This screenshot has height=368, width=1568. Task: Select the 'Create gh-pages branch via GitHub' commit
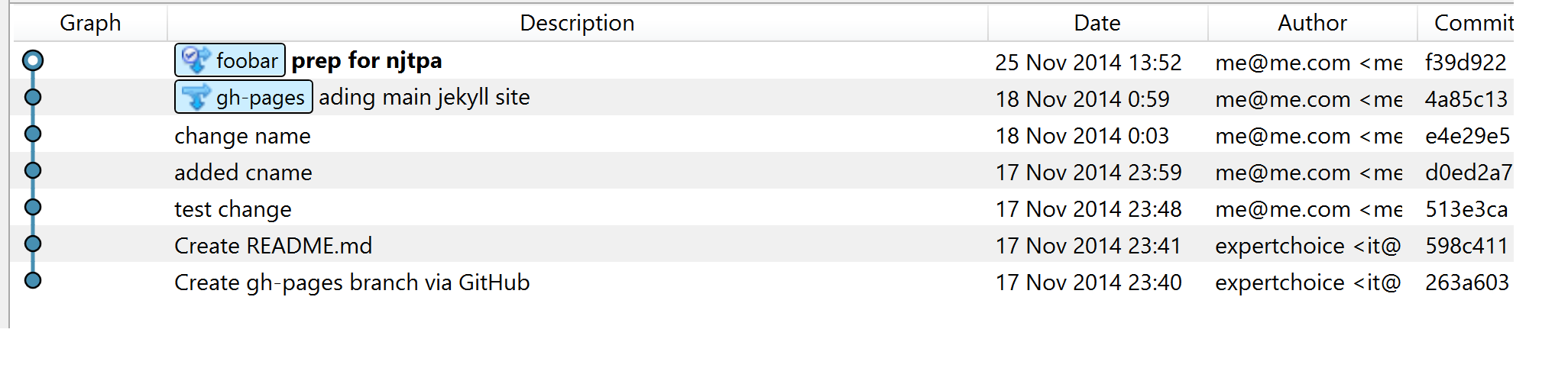[x=352, y=282]
